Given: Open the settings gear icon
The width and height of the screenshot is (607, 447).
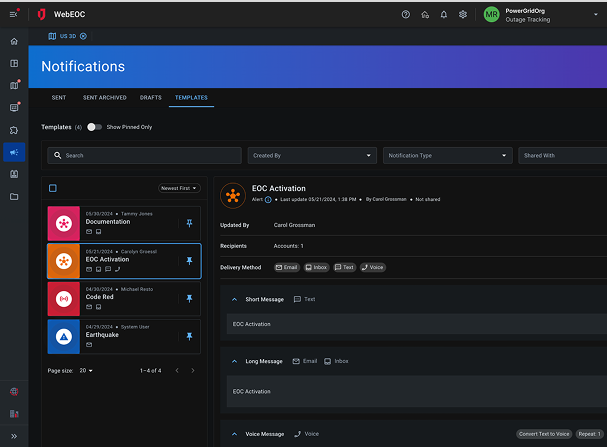Looking at the screenshot, I should tap(463, 15).
